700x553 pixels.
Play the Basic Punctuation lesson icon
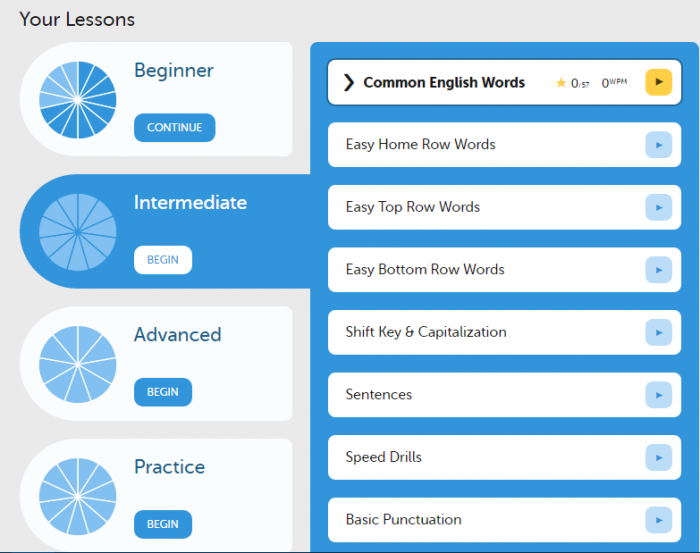[x=658, y=520]
